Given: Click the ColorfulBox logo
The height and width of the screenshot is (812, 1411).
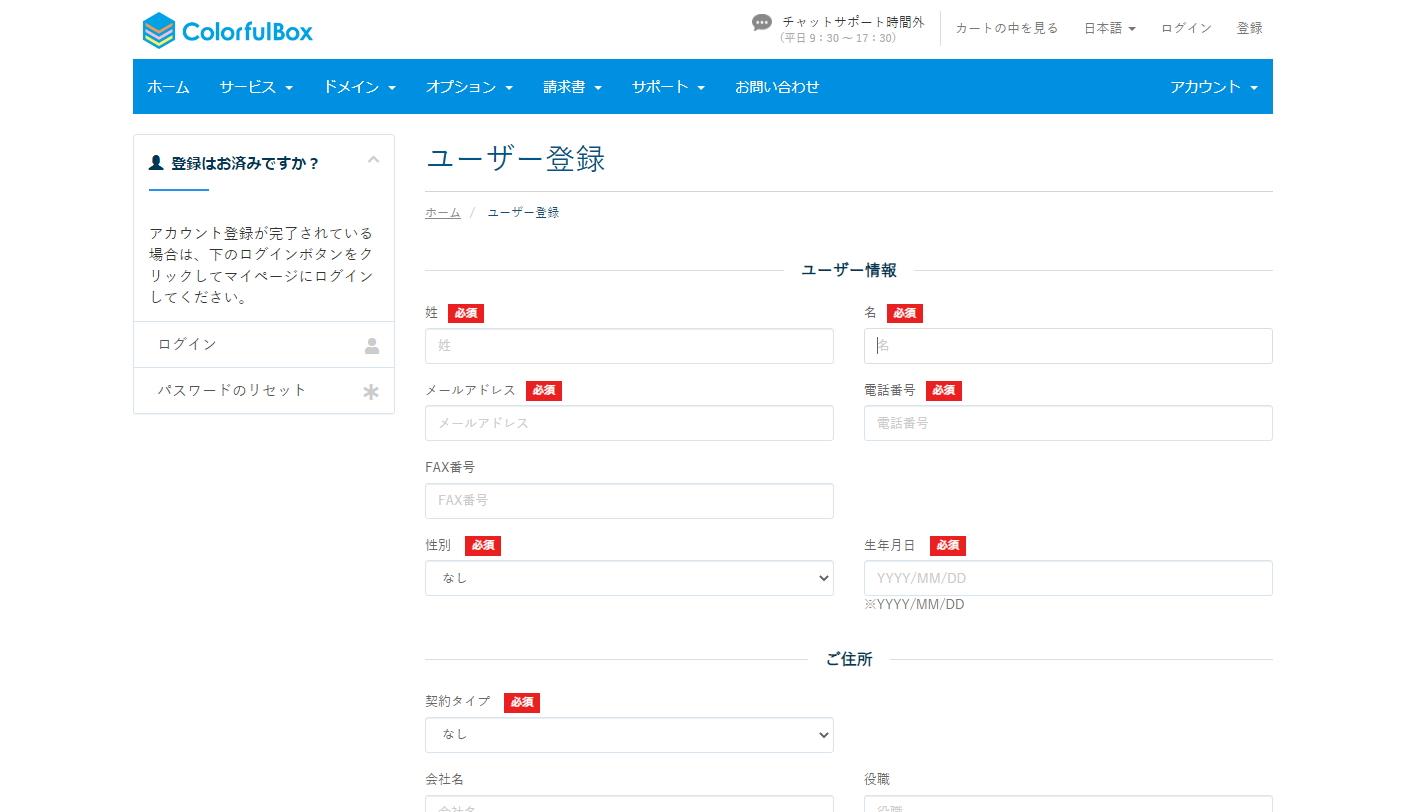Looking at the screenshot, I should [x=228, y=31].
